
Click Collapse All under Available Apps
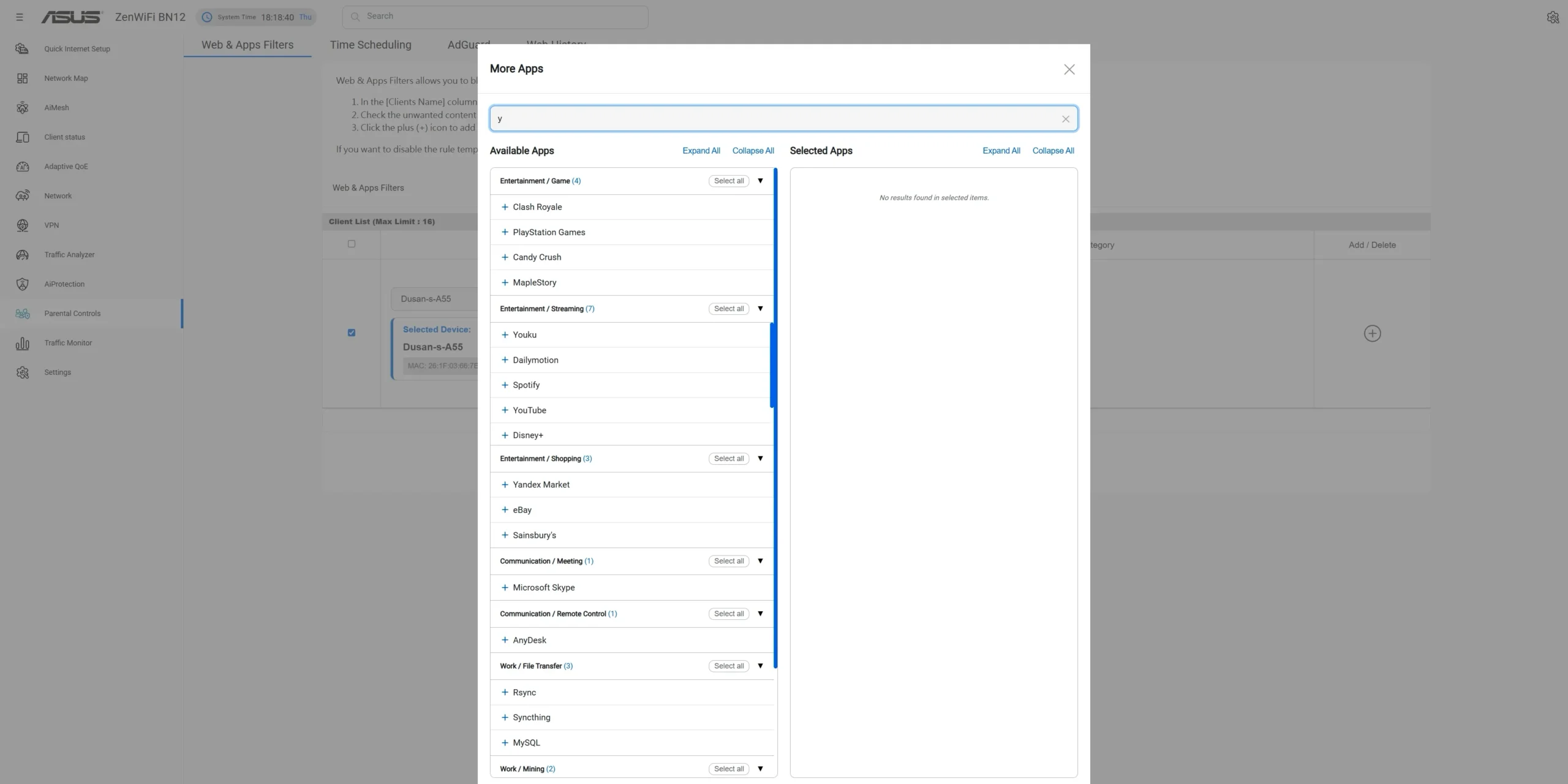point(753,151)
